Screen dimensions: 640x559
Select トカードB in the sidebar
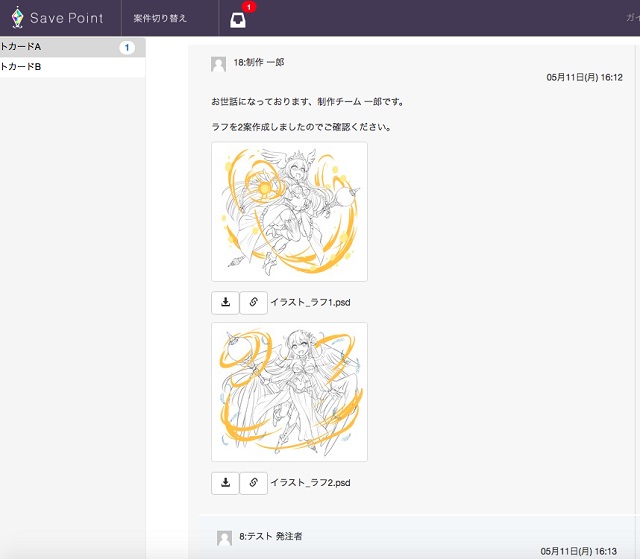73,67
